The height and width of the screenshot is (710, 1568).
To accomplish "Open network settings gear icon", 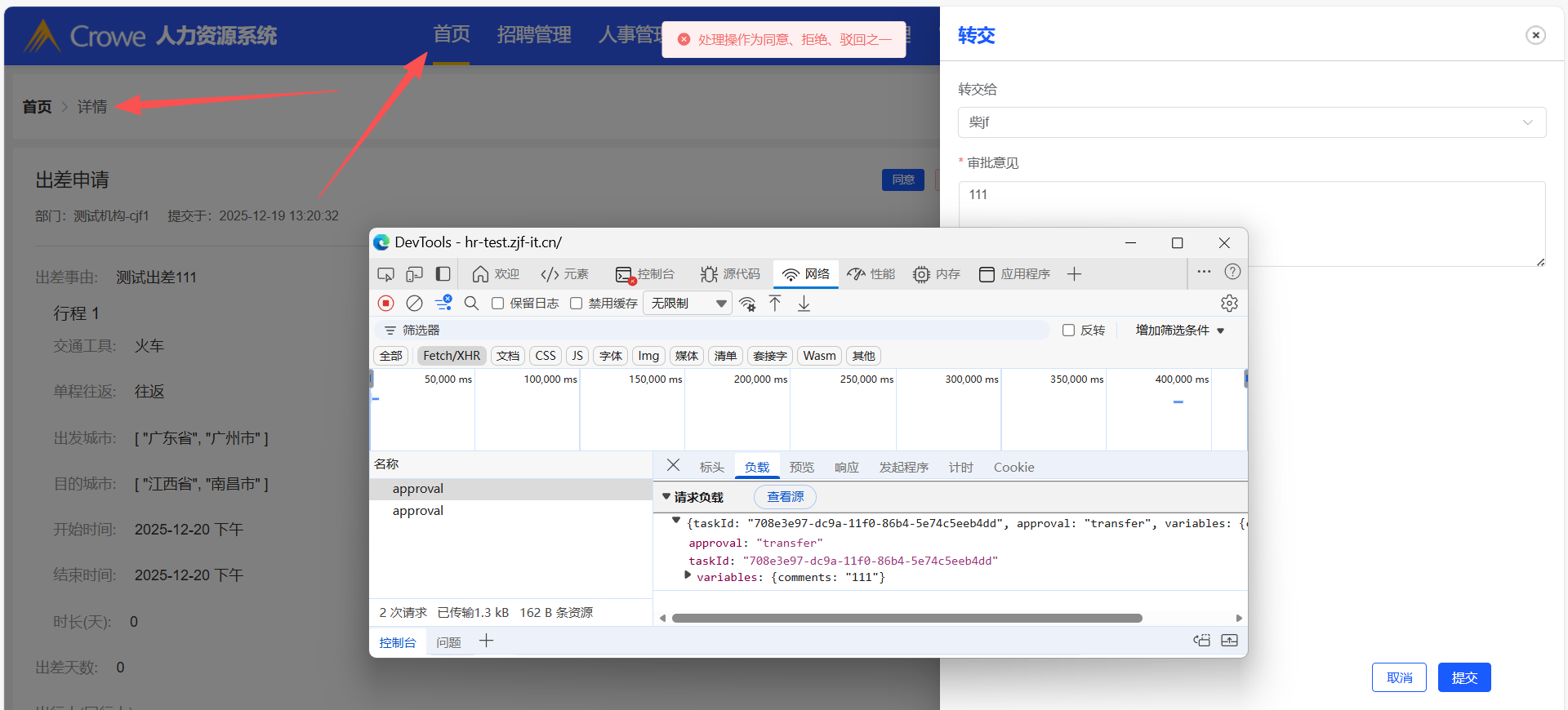I will coord(1229,304).
